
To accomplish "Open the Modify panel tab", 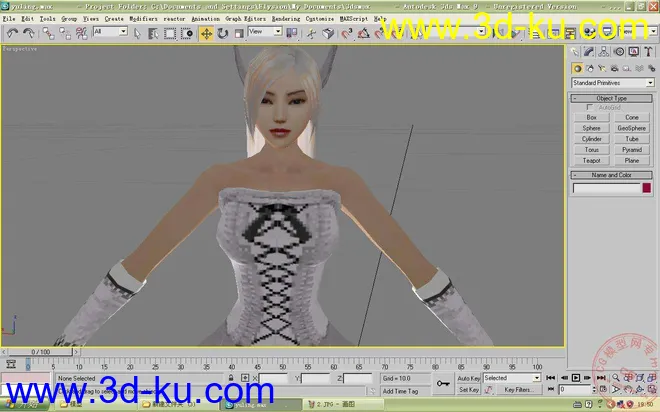I will [x=589, y=52].
